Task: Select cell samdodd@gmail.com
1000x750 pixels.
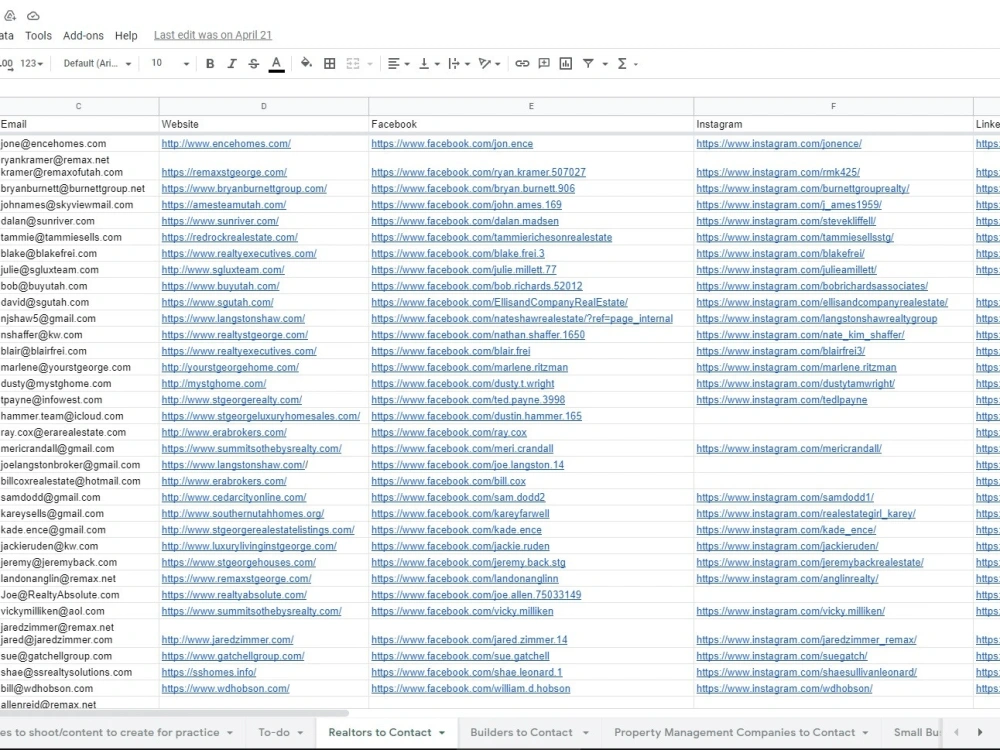Action: [79, 497]
